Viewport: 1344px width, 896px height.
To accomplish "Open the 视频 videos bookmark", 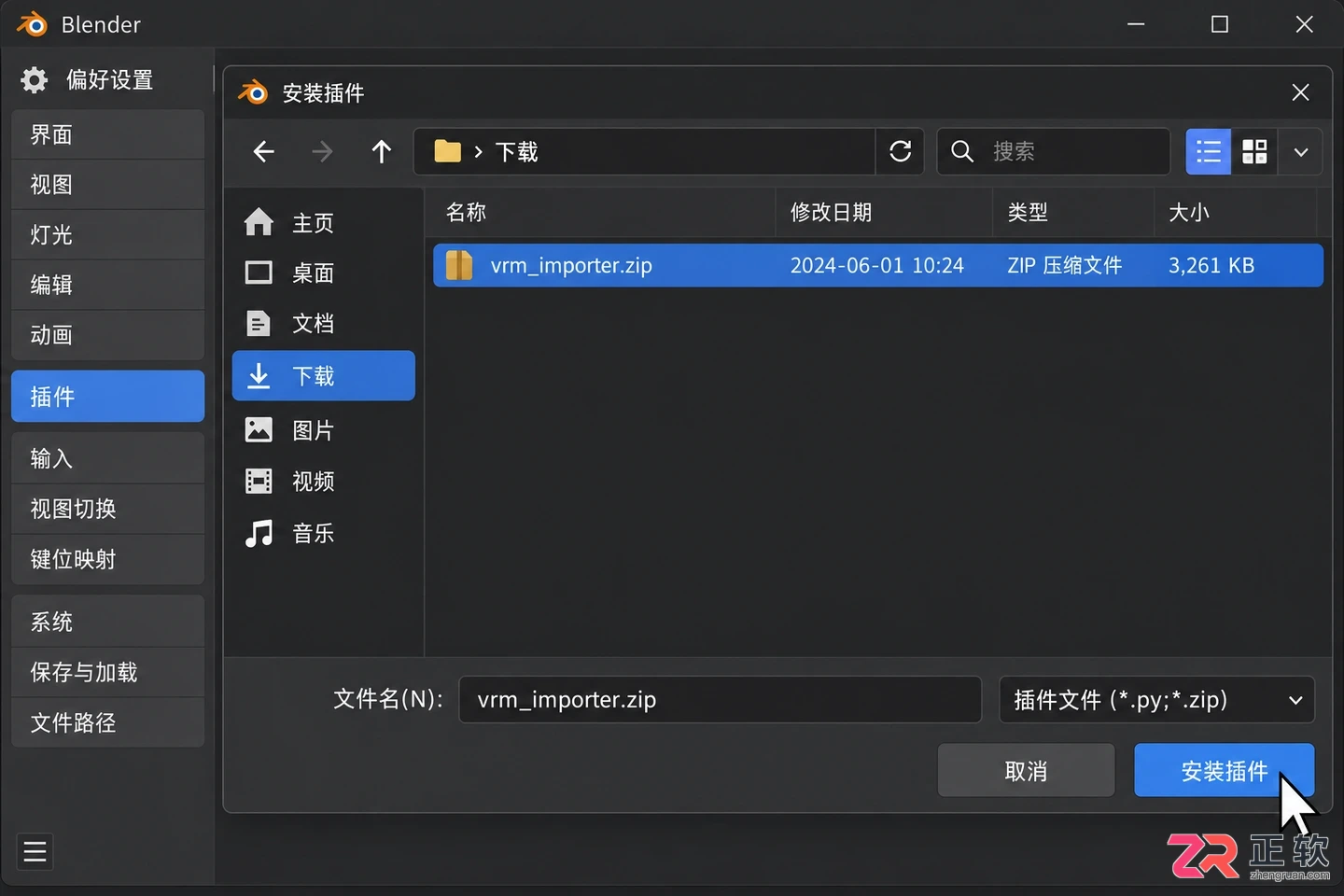I will [323, 481].
